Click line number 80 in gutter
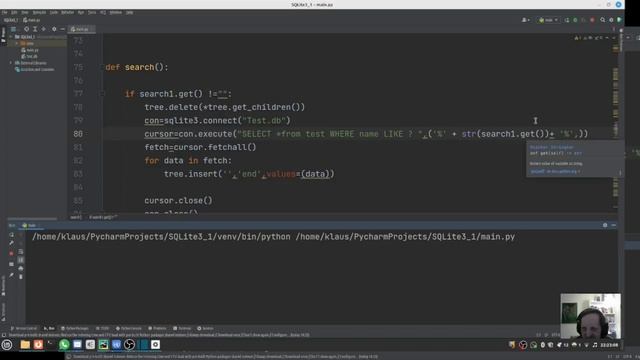Viewport: 640px width, 360px height. point(78,134)
